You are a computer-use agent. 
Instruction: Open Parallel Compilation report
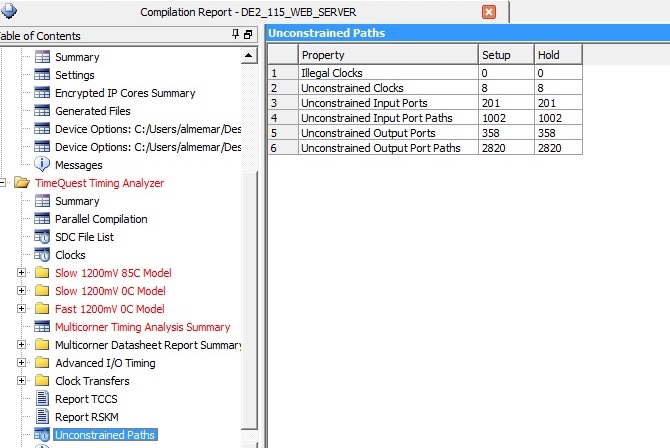click(101, 219)
